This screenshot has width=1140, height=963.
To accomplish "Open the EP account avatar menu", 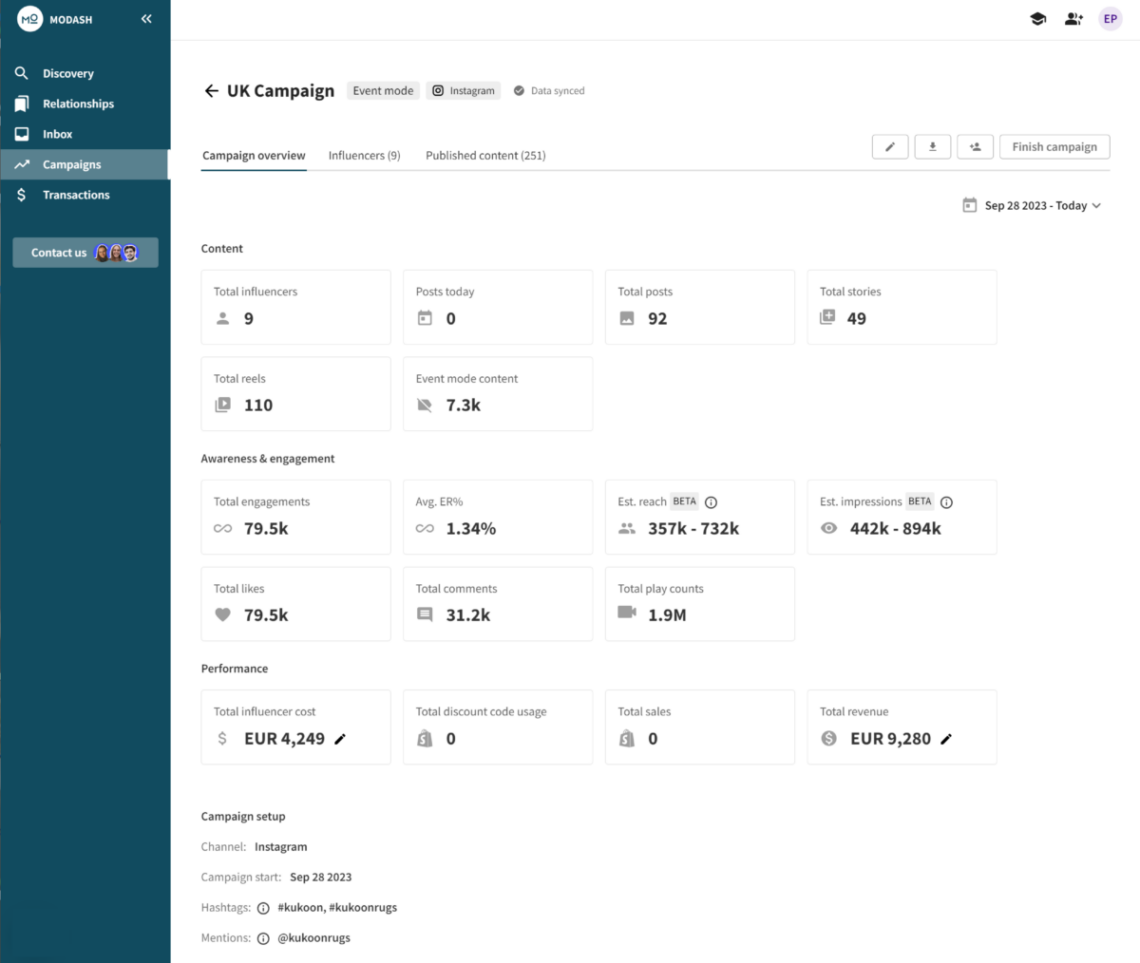I will pyautogui.click(x=1110, y=18).
